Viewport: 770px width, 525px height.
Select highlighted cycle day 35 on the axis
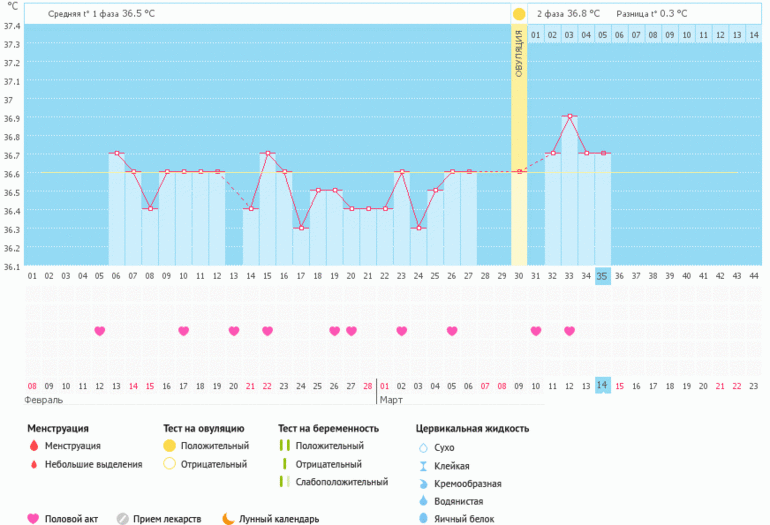point(602,276)
